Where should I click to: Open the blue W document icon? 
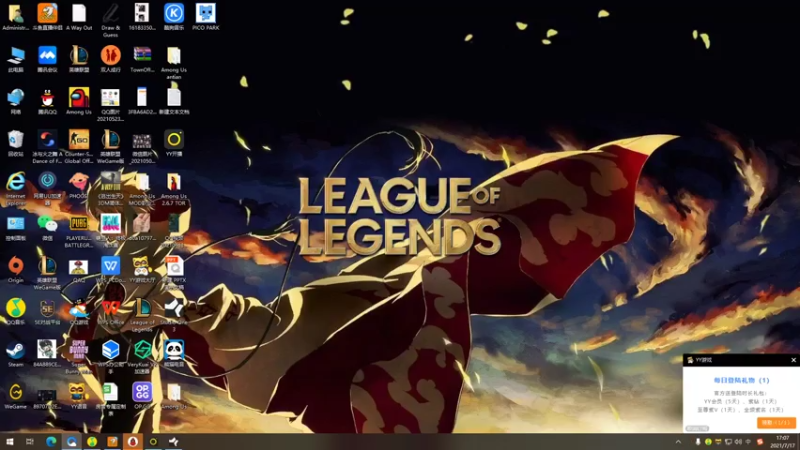tap(110, 266)
